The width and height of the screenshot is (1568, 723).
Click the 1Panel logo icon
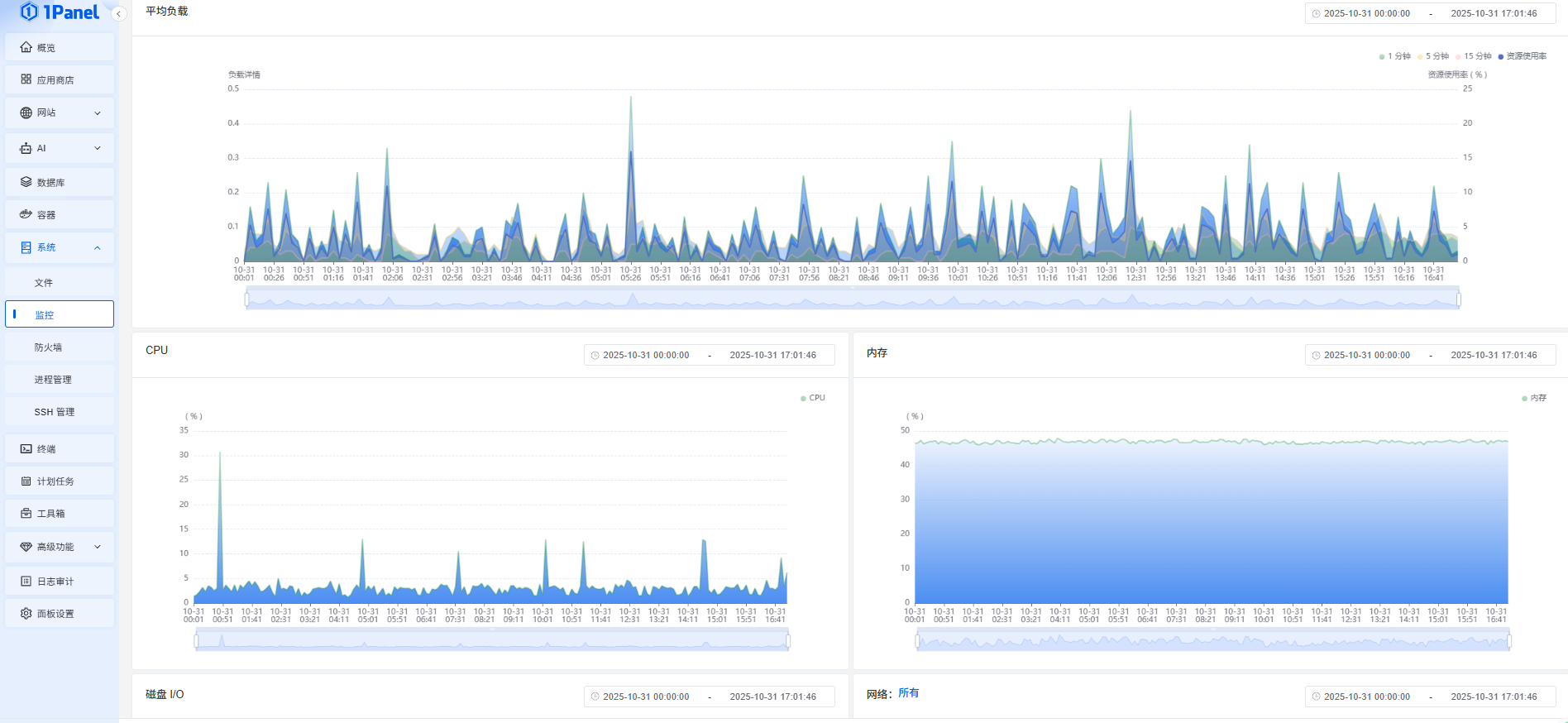tap(29, 12)
